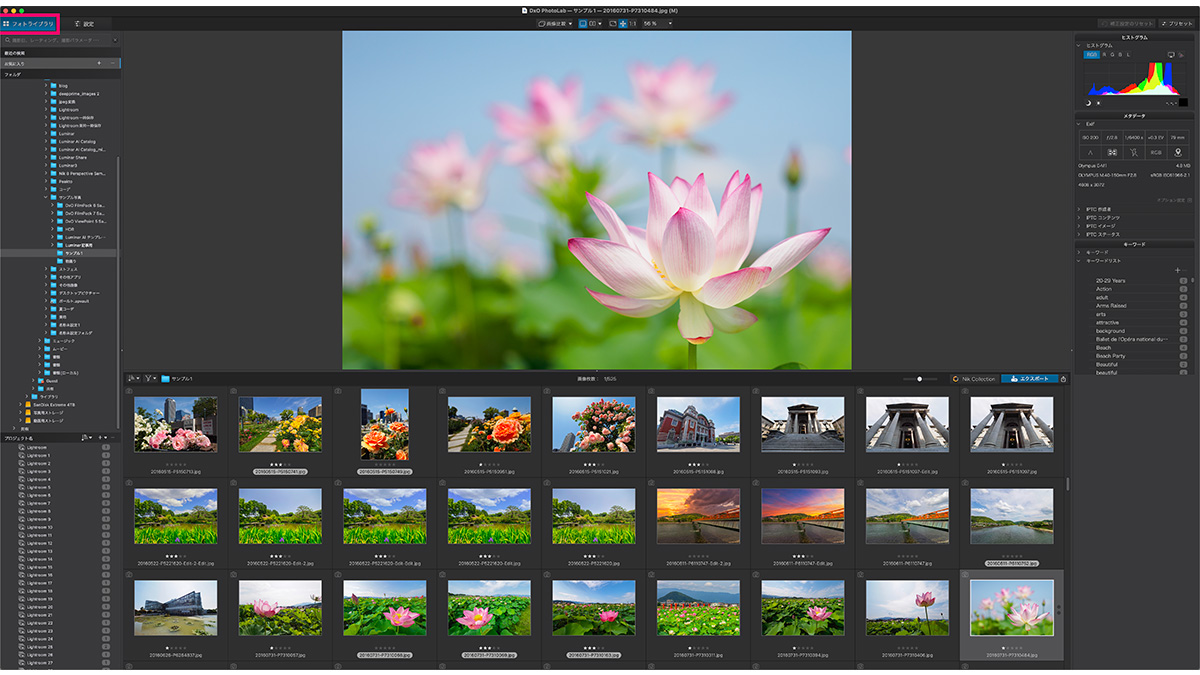Switch to the 設定 customize tab

85,22
